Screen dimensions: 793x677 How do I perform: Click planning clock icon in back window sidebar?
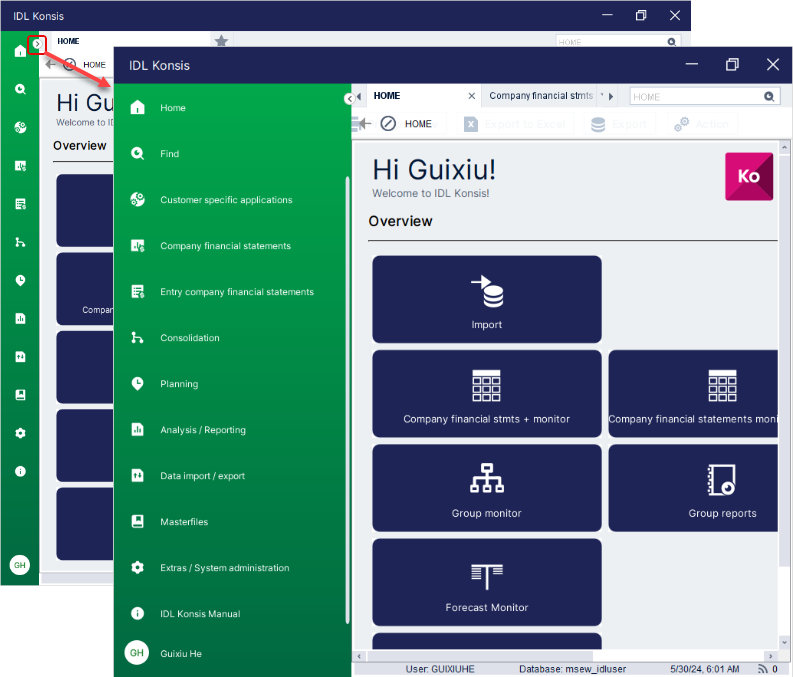(x=20, y=281)
